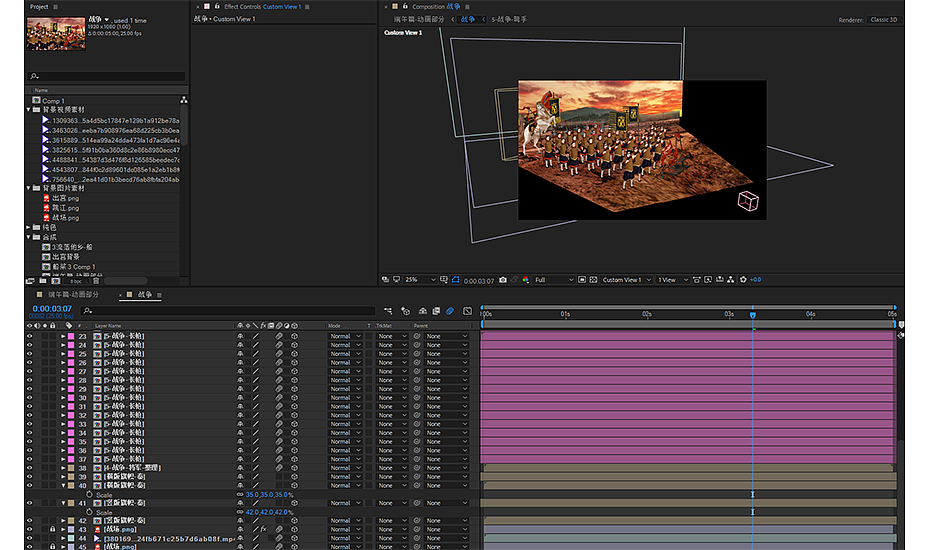
Task: Click the Show Channel color management icon
Action: click(x=526, y=280)
